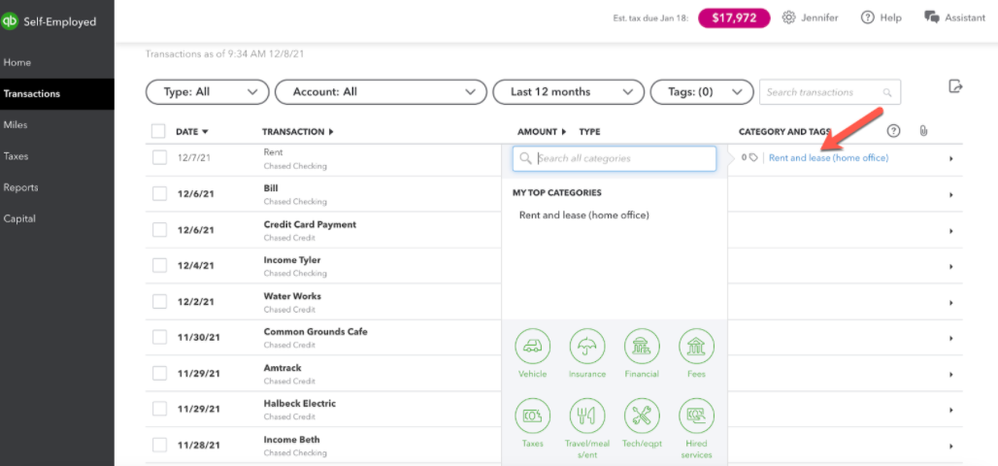
Task: Check the 12/6/21 Bill transaction
Action: tap(159, 194)
